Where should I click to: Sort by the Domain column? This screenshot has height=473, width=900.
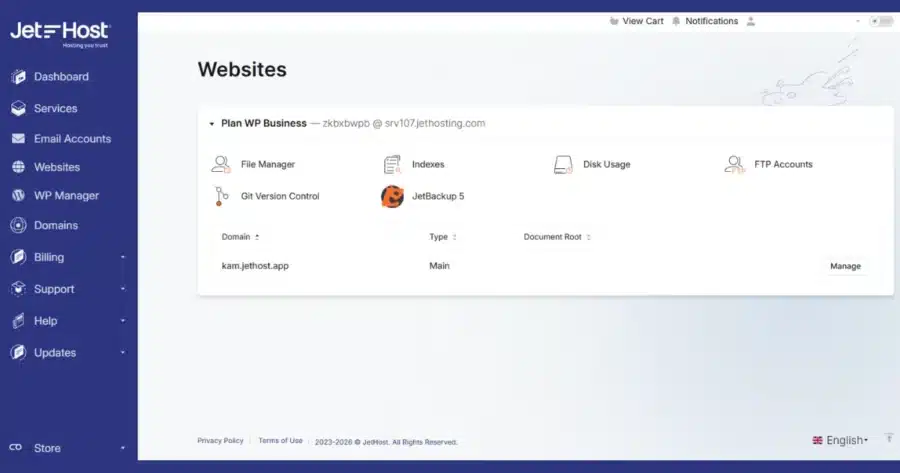pyautogui.click(x=240, y=236)
